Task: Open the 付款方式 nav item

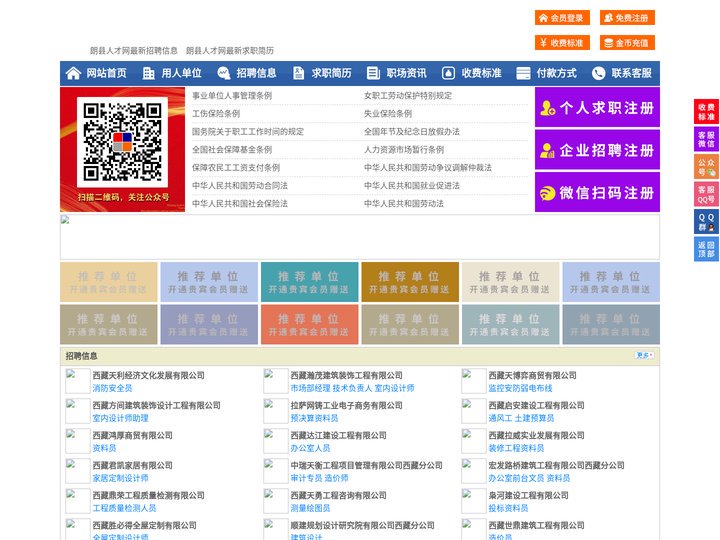Action: 557,73
